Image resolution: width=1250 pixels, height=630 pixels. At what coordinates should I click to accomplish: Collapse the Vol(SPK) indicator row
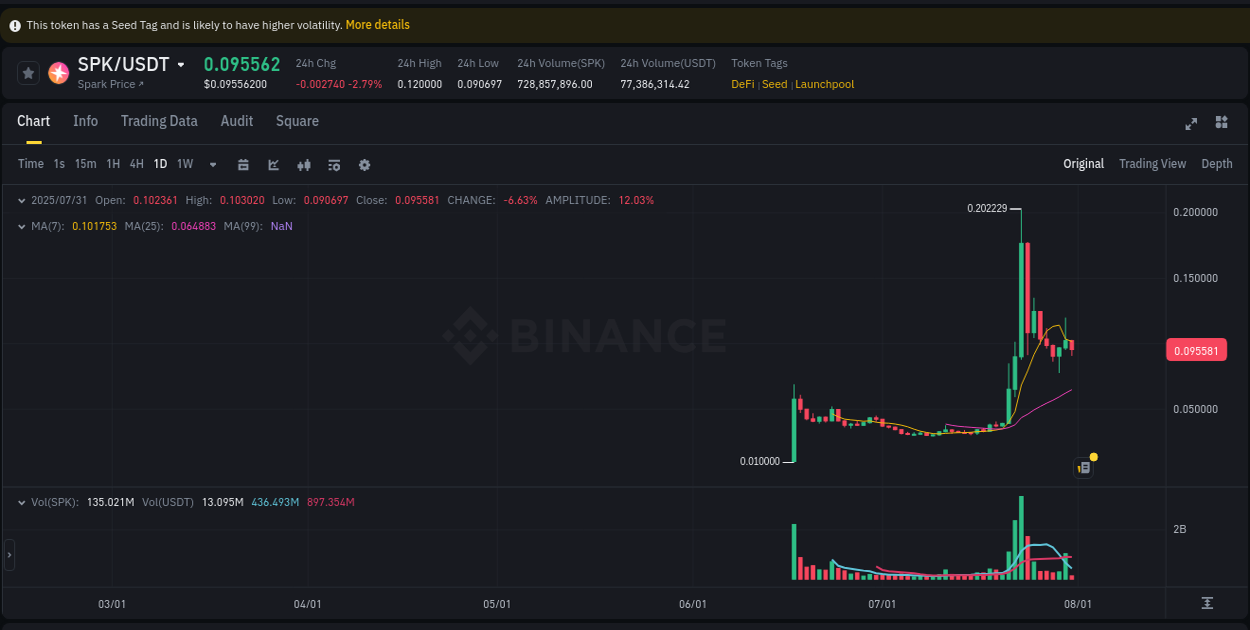pos(22,501)
